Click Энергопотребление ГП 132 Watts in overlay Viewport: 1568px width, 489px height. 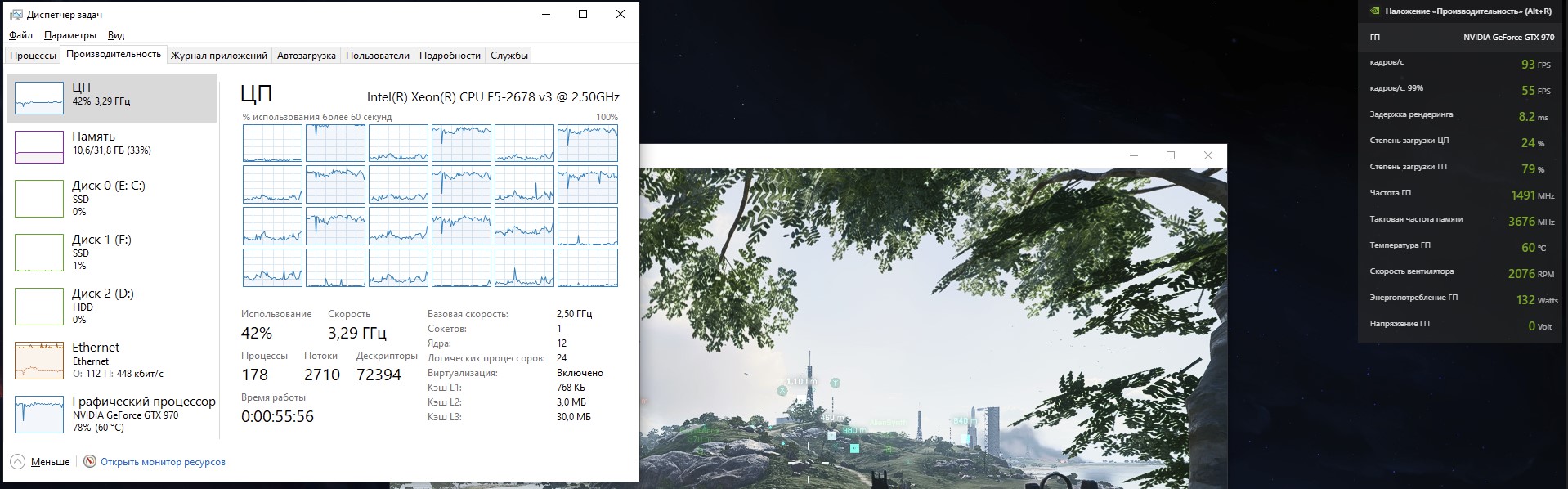tap(1460, 299)
